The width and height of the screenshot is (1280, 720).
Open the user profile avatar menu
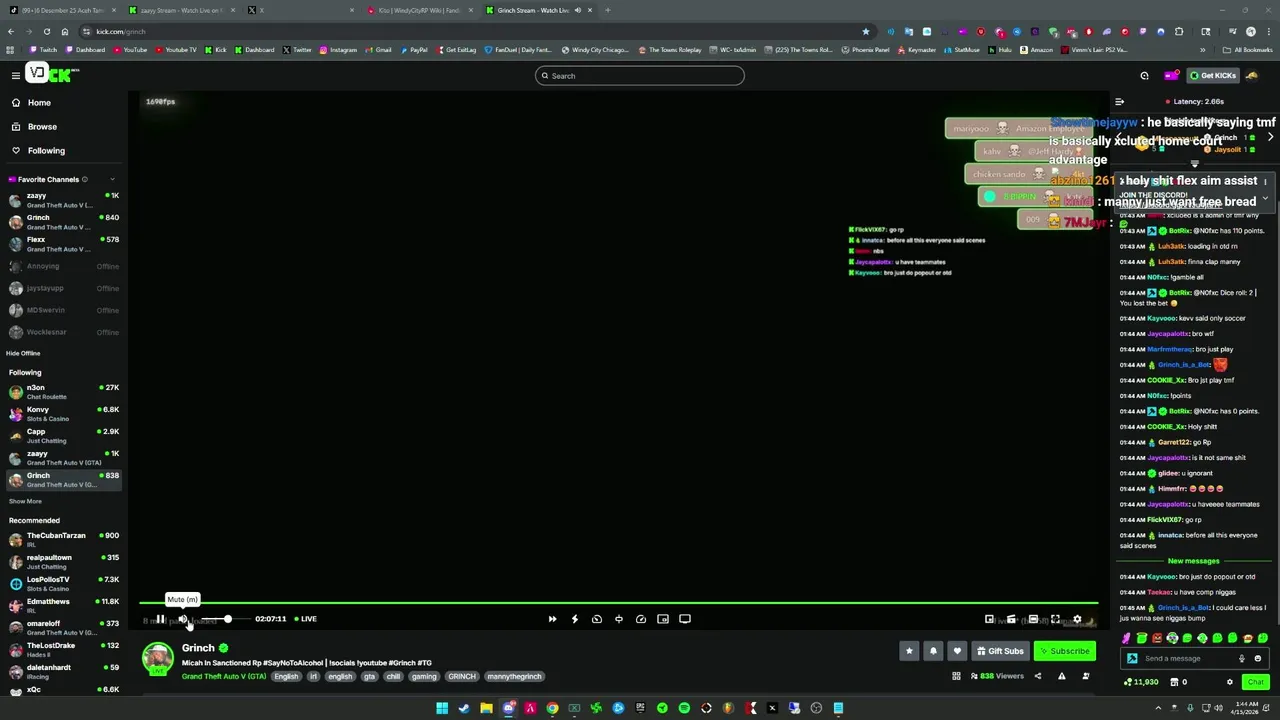[x=1252, y=76]
